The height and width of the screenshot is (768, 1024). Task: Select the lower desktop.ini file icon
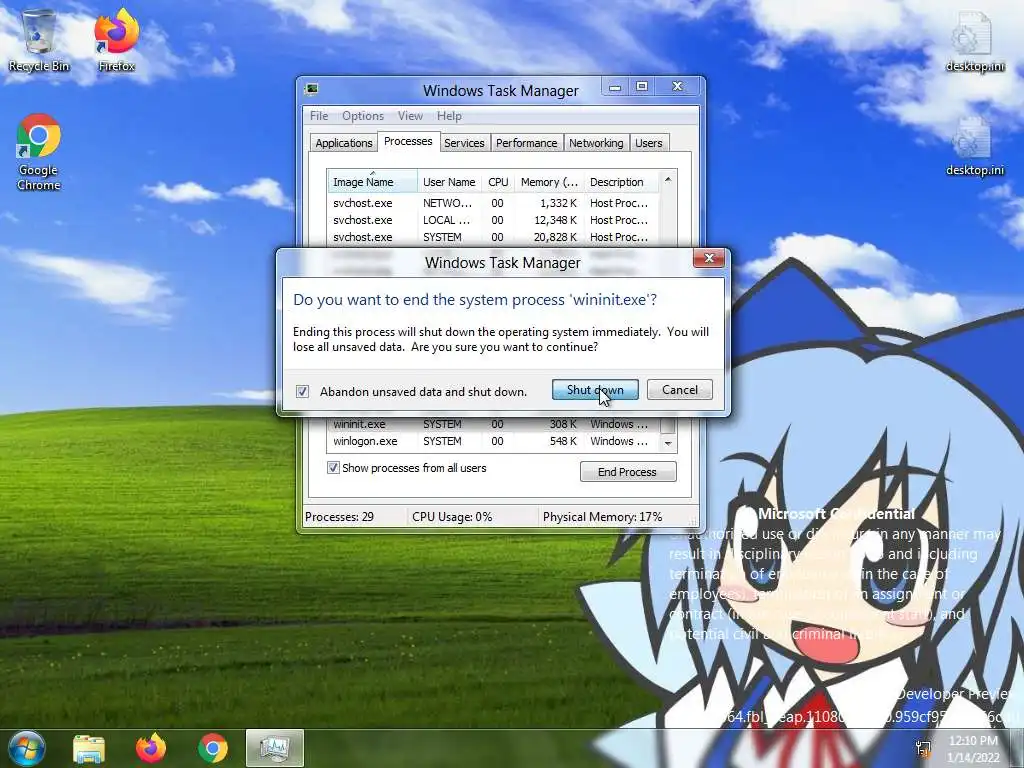pyautogui.click(x=974, y=146)
